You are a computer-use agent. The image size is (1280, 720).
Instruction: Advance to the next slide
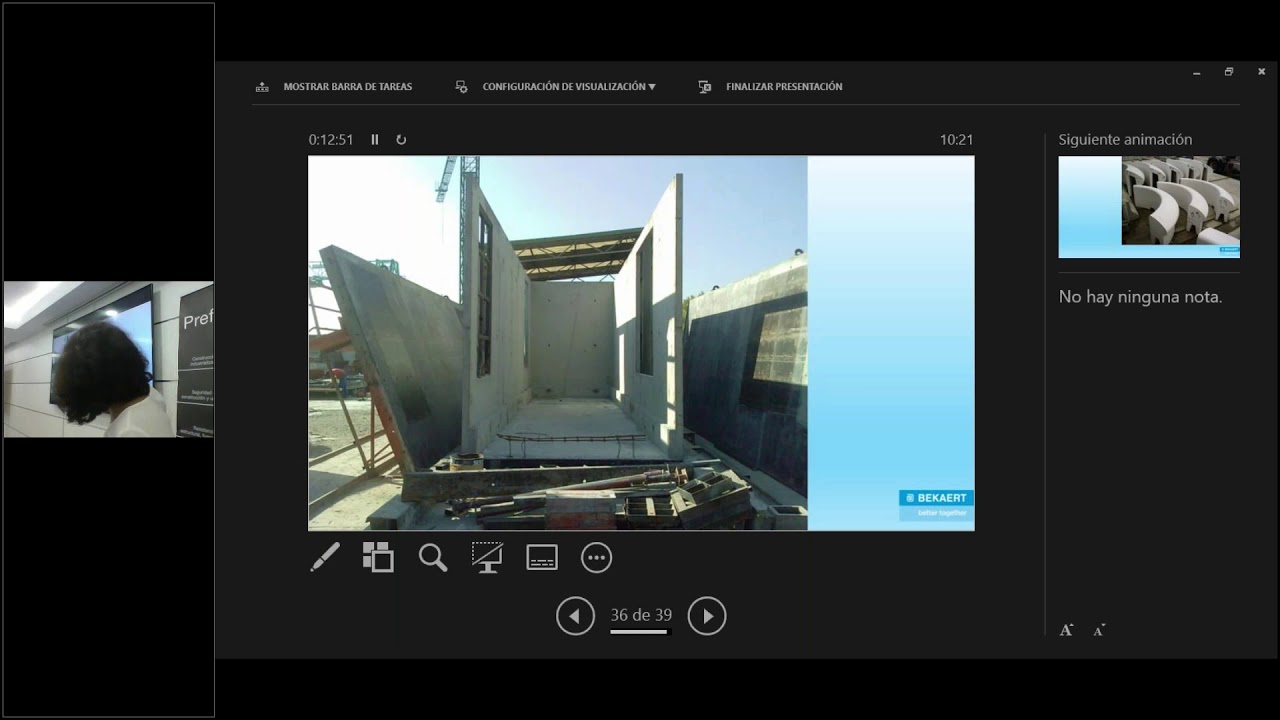tap(707, 616)
